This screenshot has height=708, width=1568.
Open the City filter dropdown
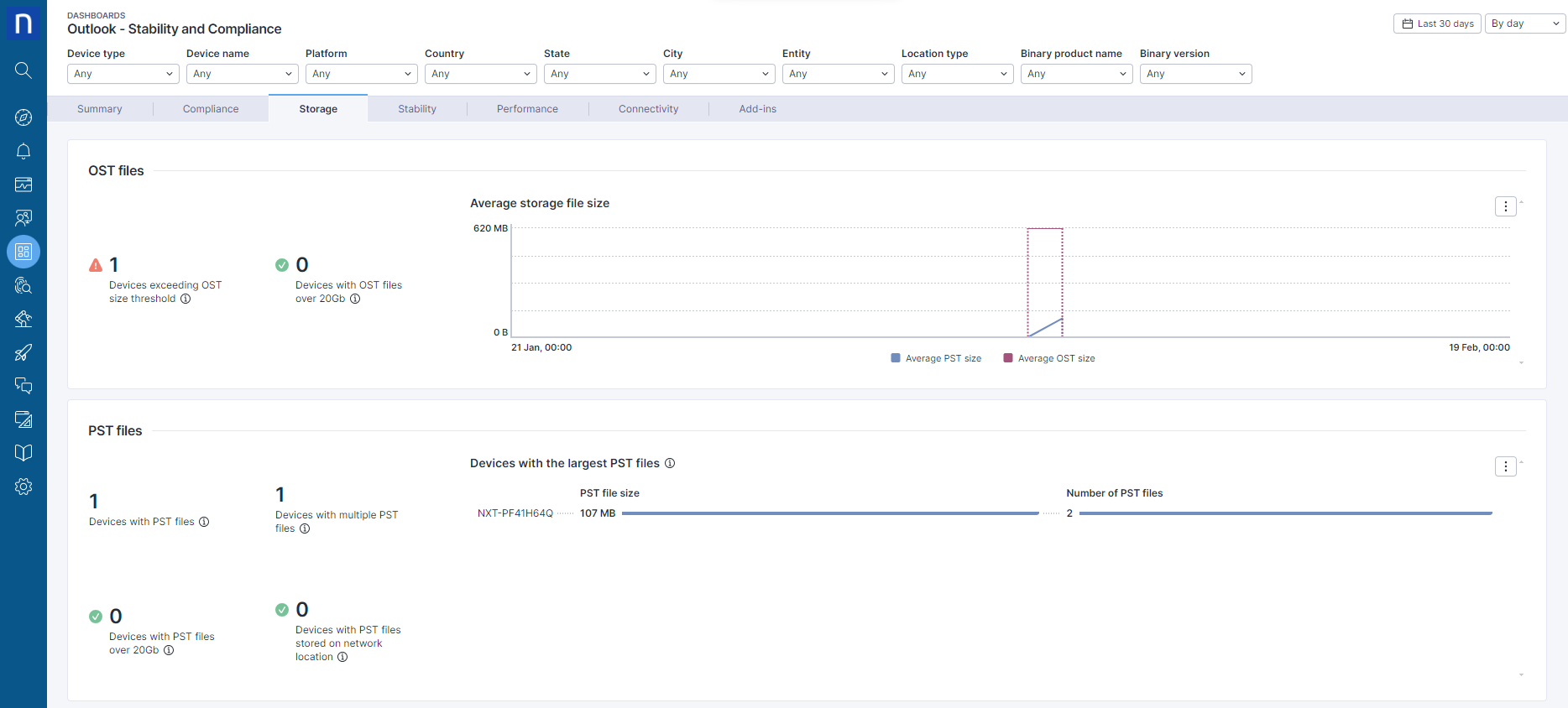click(x=719, y=74)
